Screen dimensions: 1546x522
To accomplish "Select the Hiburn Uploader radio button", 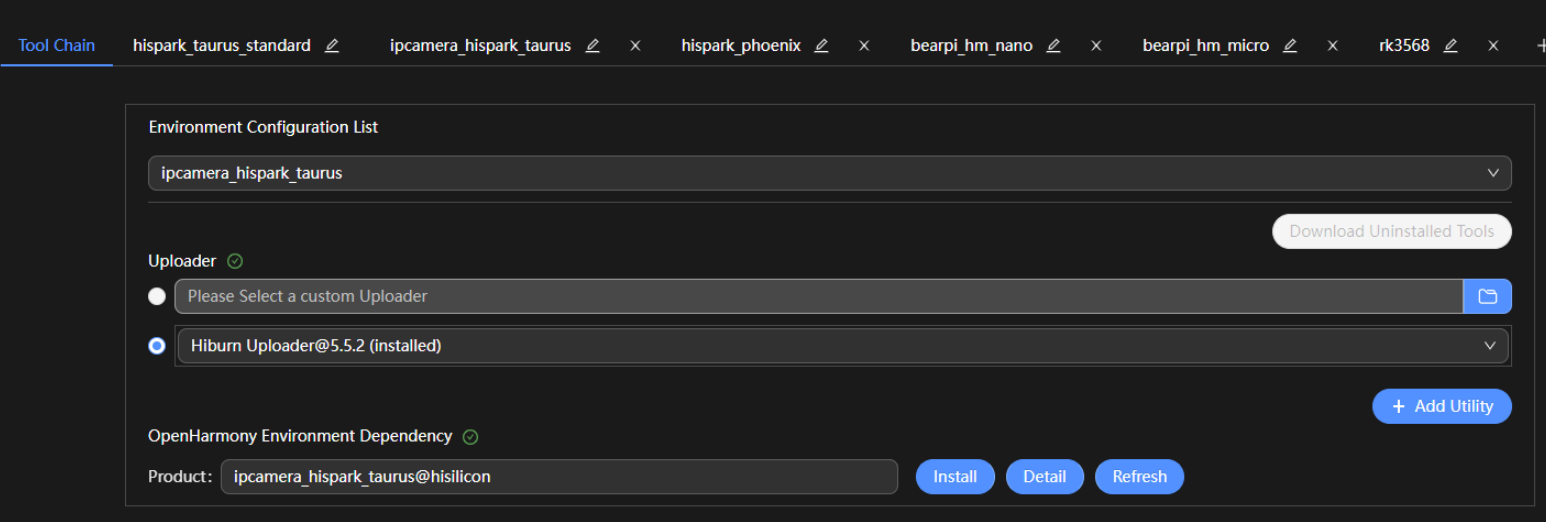I will click(x=157, y=346).
